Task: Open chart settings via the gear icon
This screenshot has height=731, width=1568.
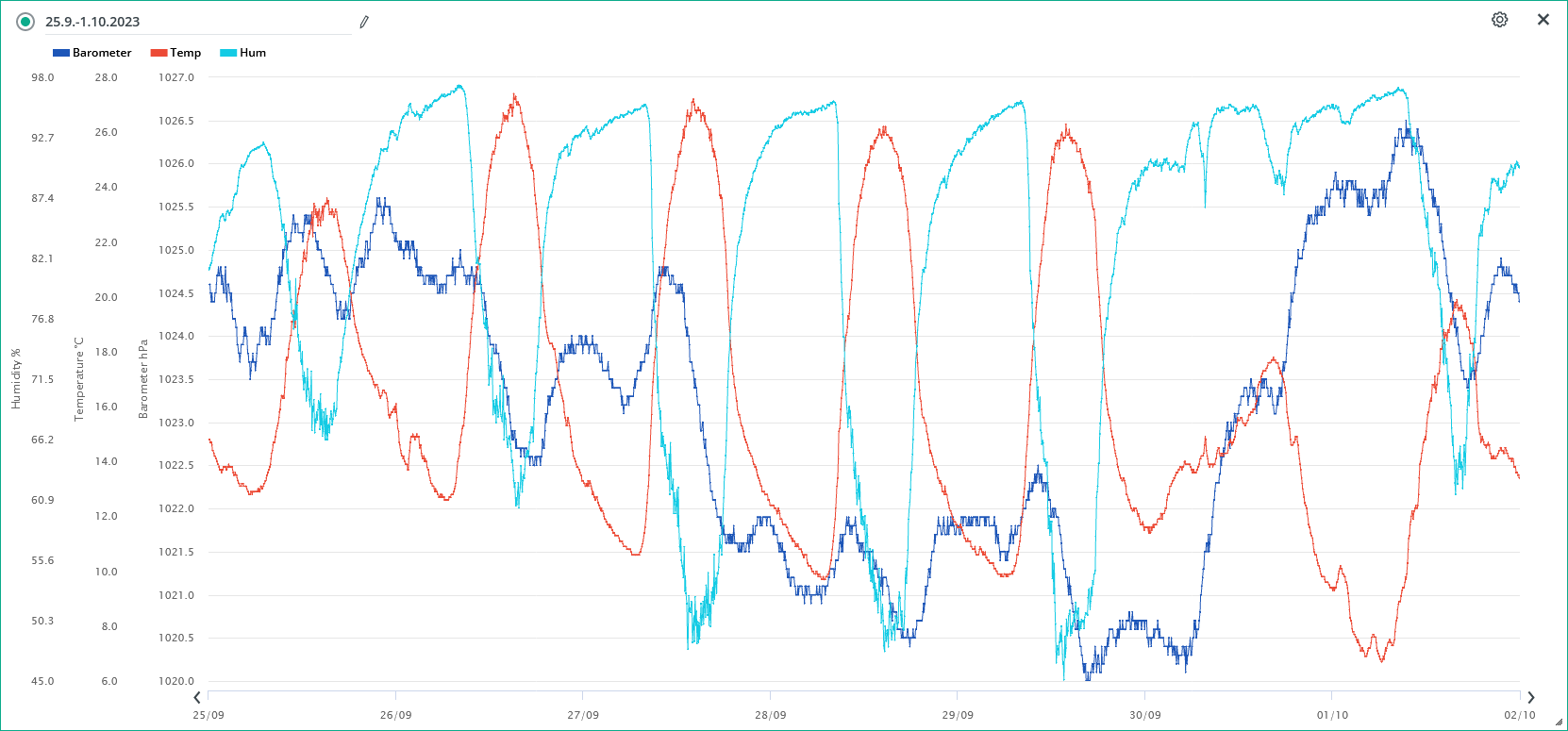Action: pyautogui.click(x=1499, y=20)
